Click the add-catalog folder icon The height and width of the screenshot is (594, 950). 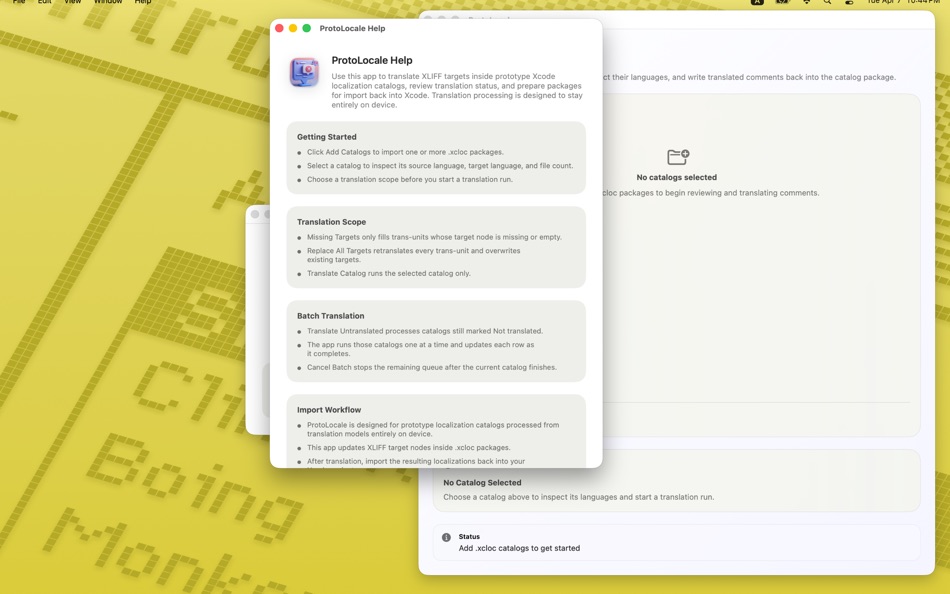pos(678,156)
